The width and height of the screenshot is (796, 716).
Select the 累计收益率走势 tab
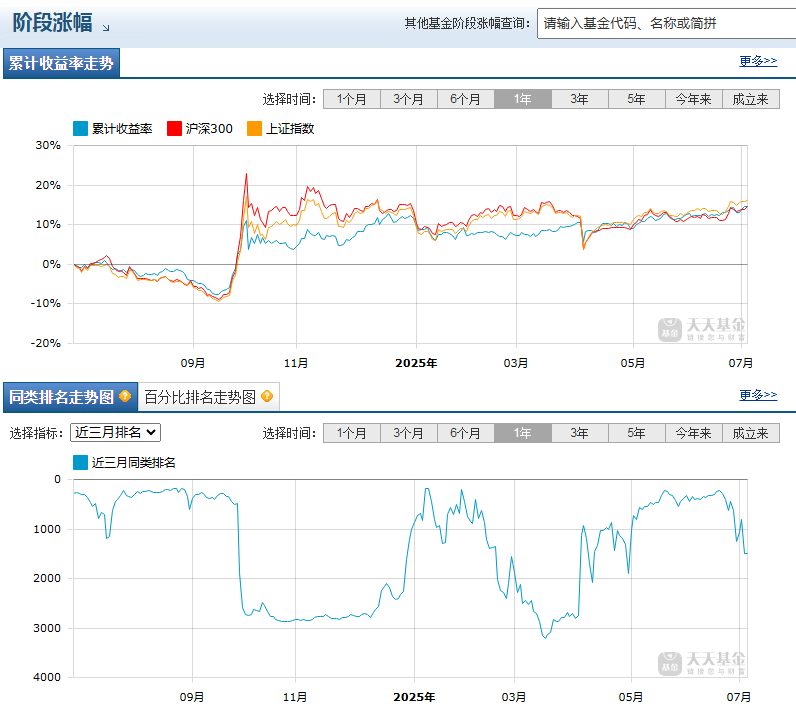point(61,63)
